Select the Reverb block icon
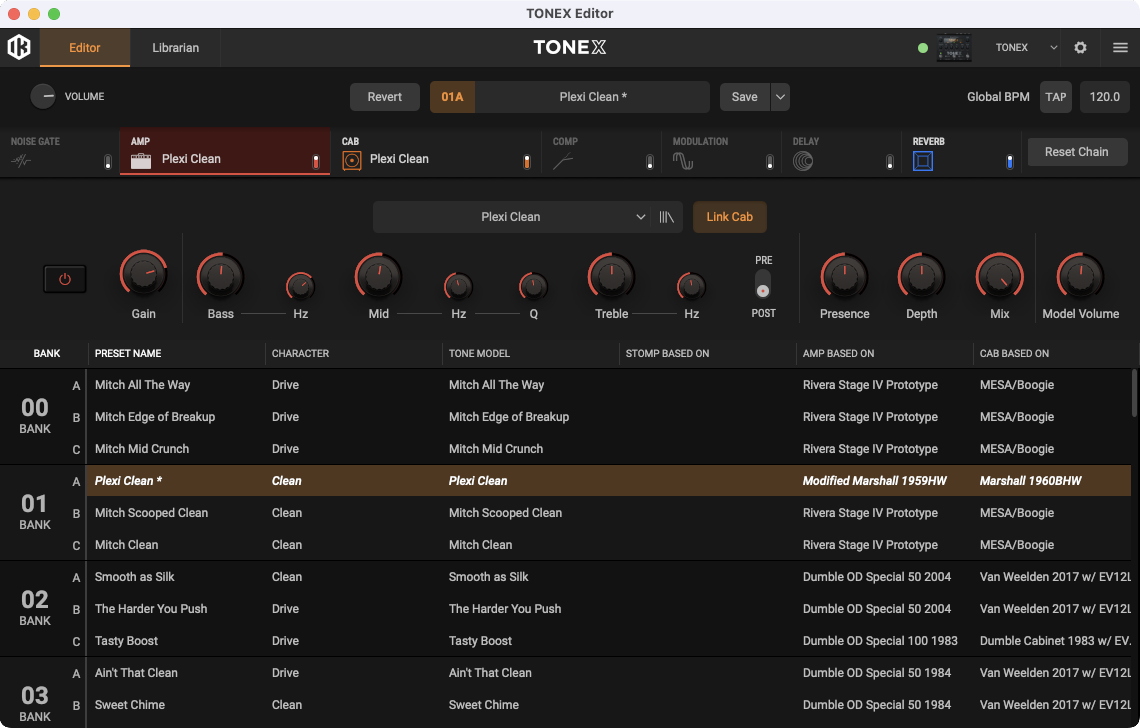 [x=922, y=160]
